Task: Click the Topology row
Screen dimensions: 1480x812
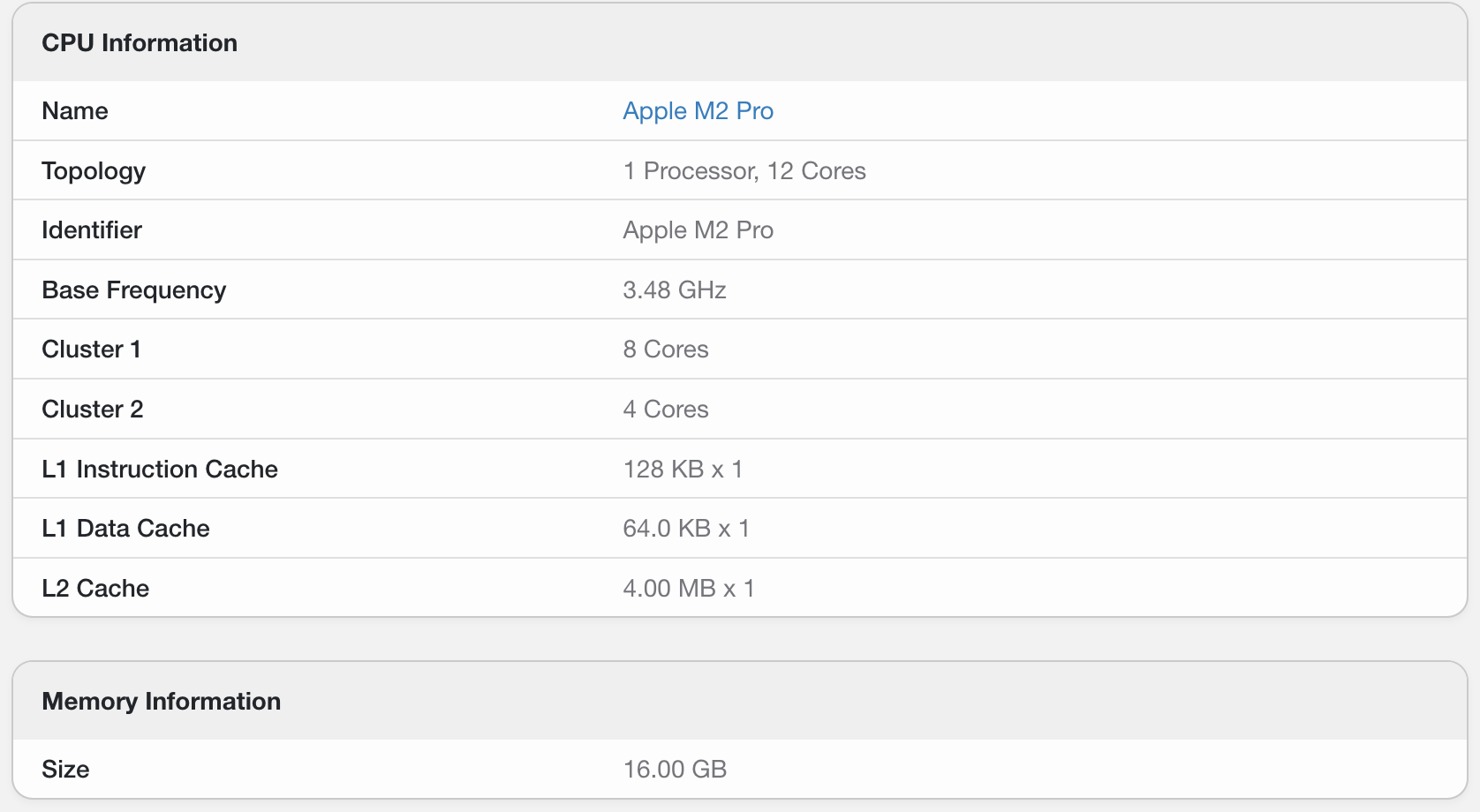Action: coord(94,170)
